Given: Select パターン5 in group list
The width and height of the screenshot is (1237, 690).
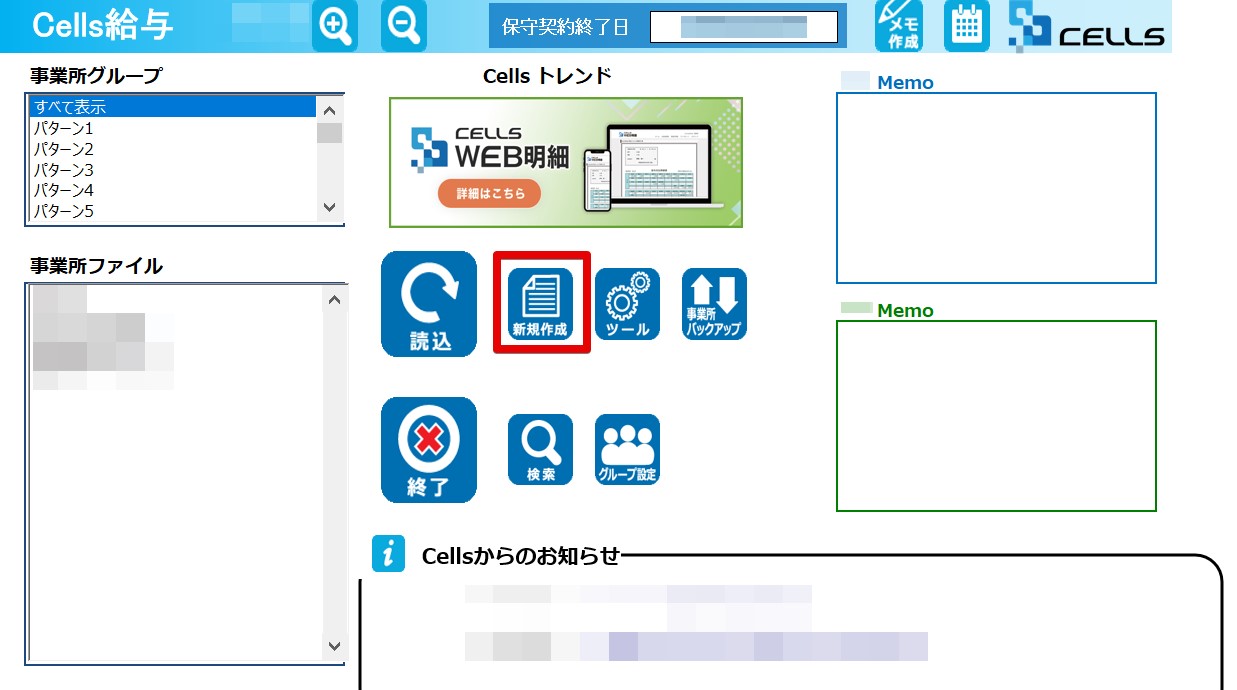Looking at the screenshot, I should [x=173, y=211].
